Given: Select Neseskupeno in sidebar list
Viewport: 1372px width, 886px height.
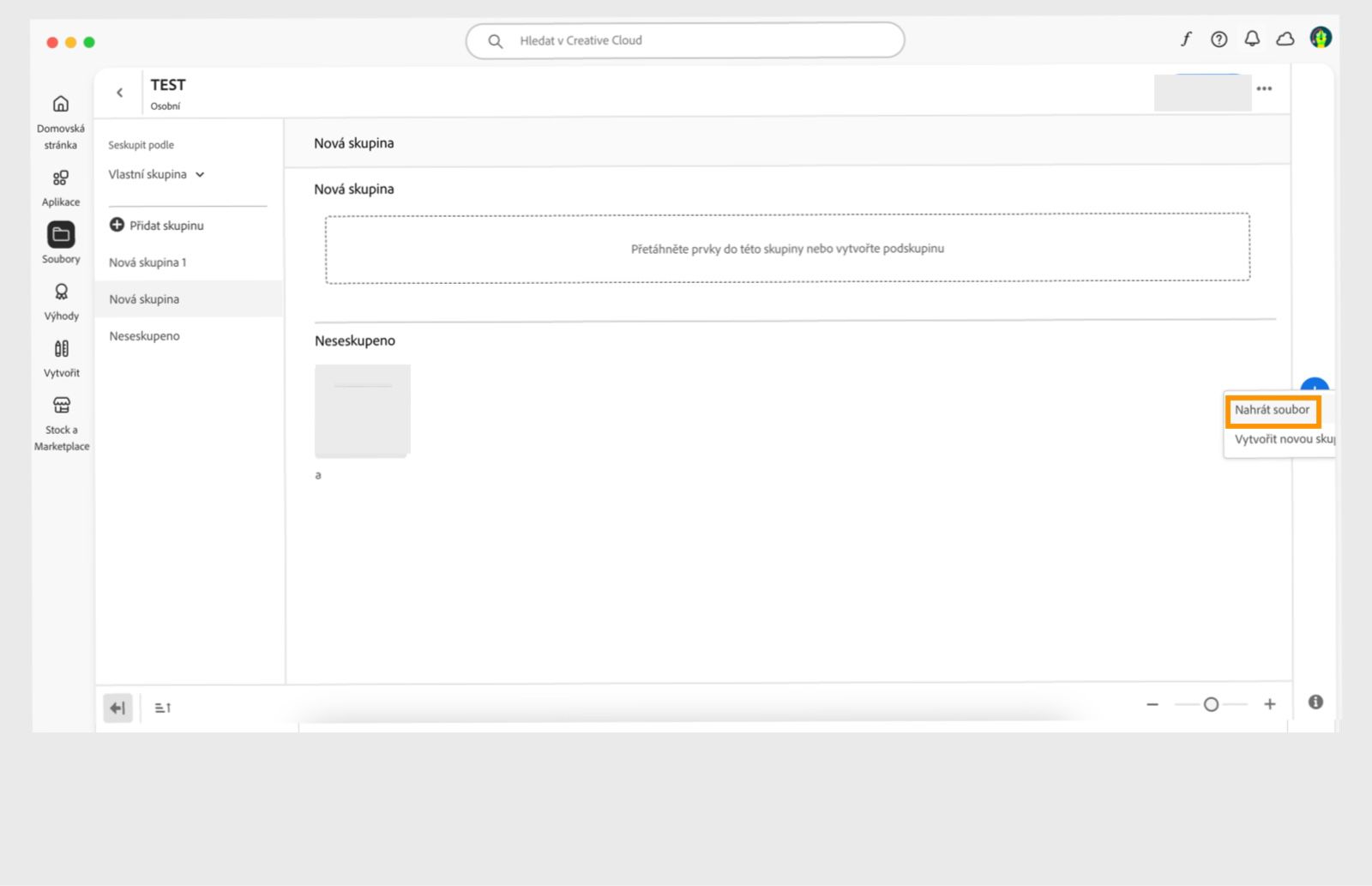Looking at the screenshot, I should coord(189,336).
